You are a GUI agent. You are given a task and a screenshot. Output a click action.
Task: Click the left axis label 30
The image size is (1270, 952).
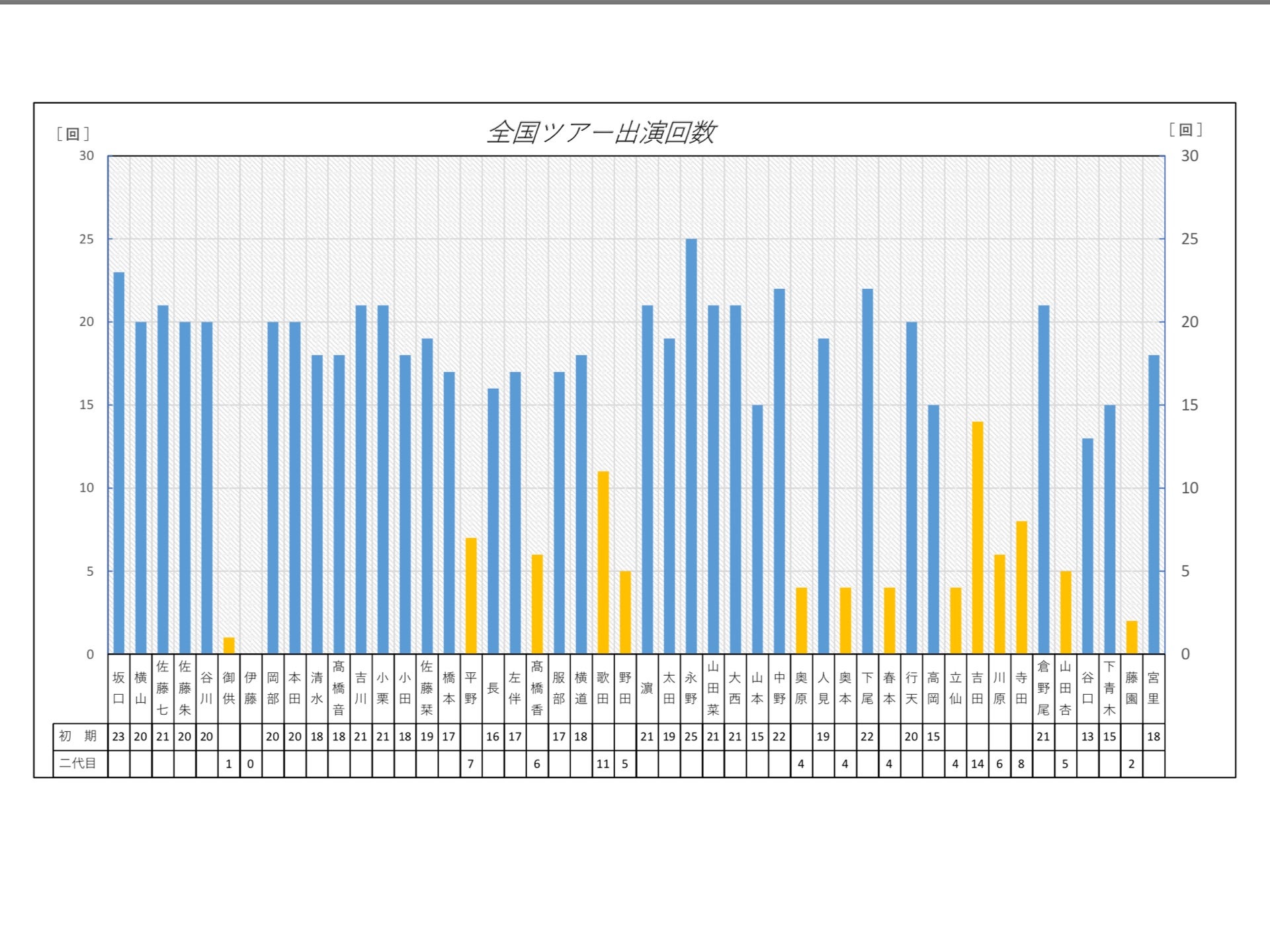pyautogui.click(x=87, y=156)
